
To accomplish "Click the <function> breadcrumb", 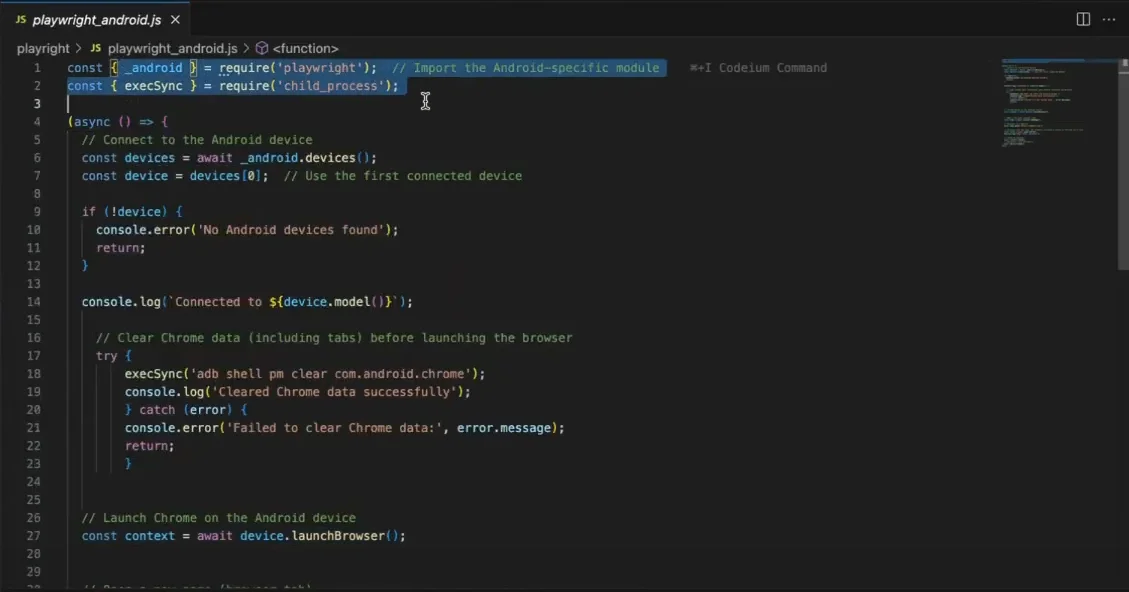I will click(x=305, y=48).
